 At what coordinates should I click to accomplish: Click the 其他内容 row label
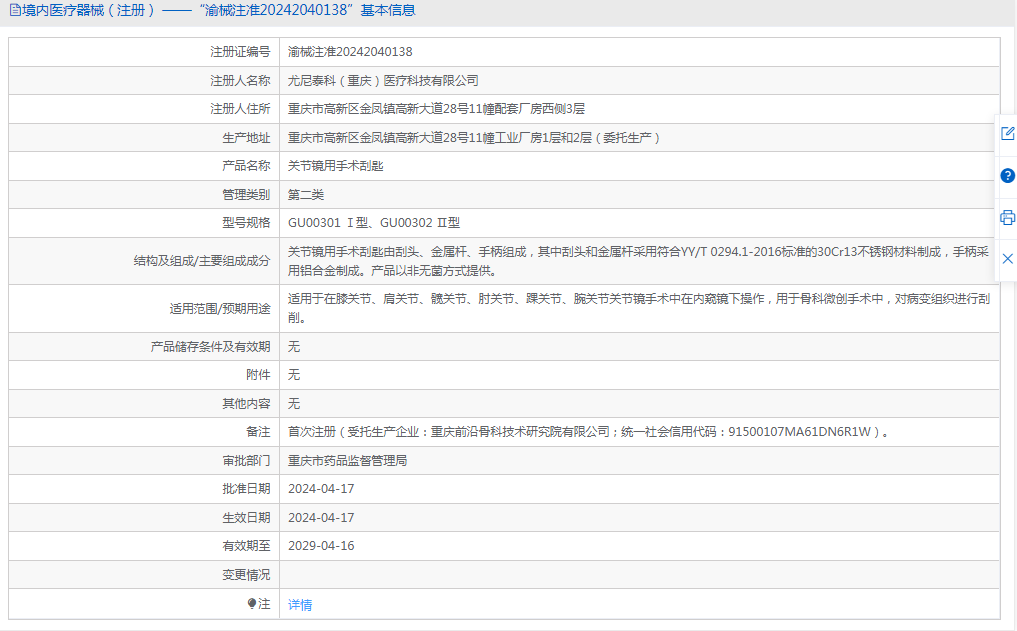click(x=246, y=403)
